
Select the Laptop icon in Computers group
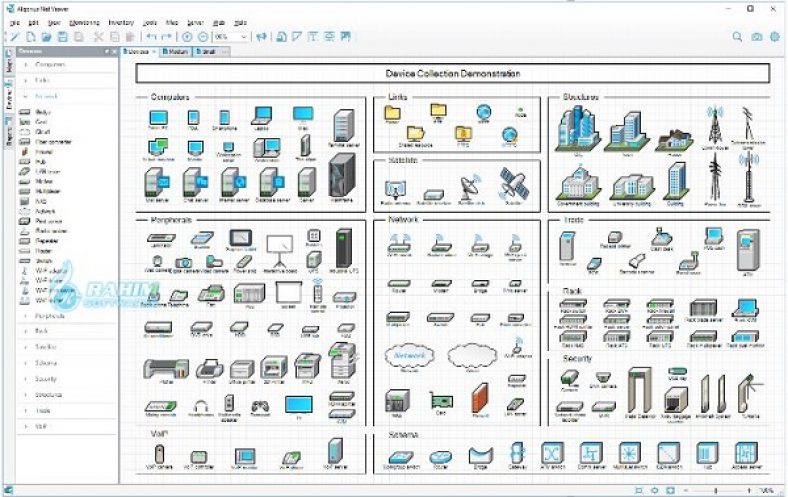click(261, 116)
